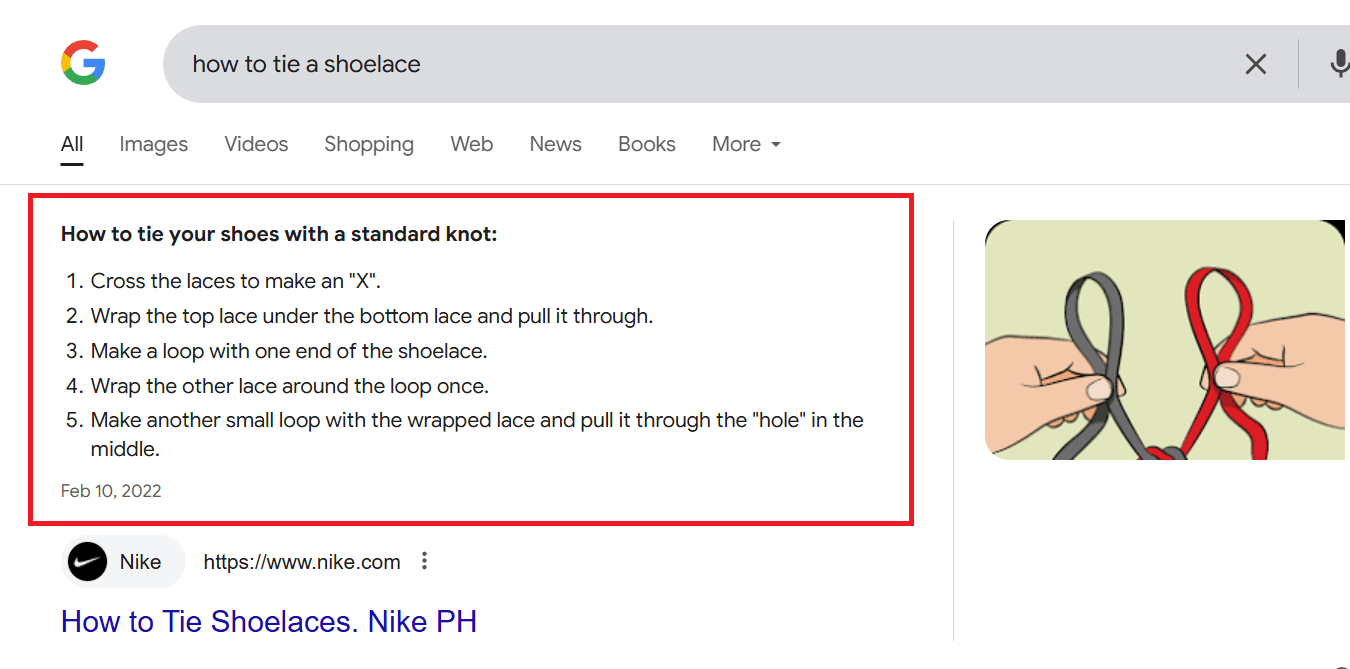
Task: Click the Nike swoosh favicon
Action: 87,562
